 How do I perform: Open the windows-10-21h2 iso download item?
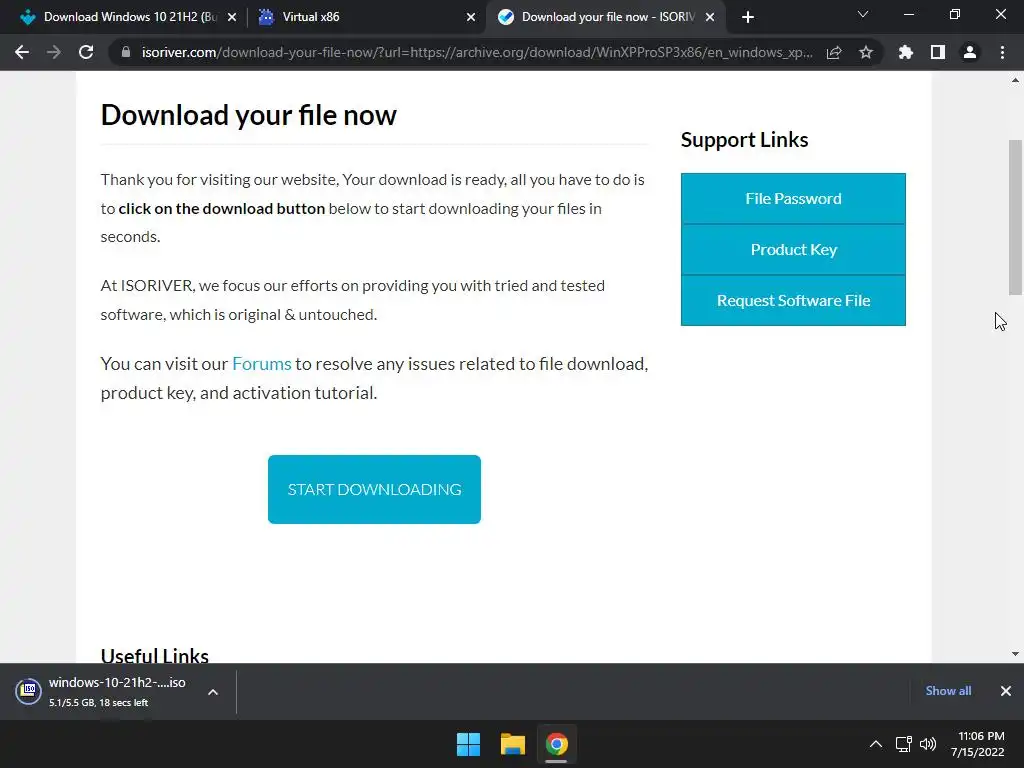click(104, 692)
